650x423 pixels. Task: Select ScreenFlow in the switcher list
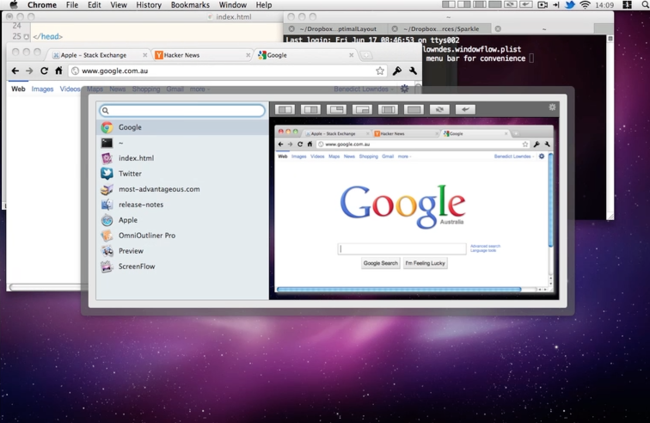click(182, 266)
